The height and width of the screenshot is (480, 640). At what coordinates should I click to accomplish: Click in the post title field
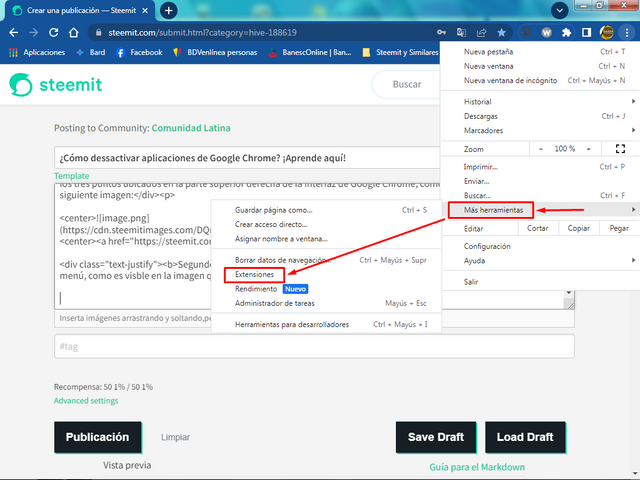247,158
